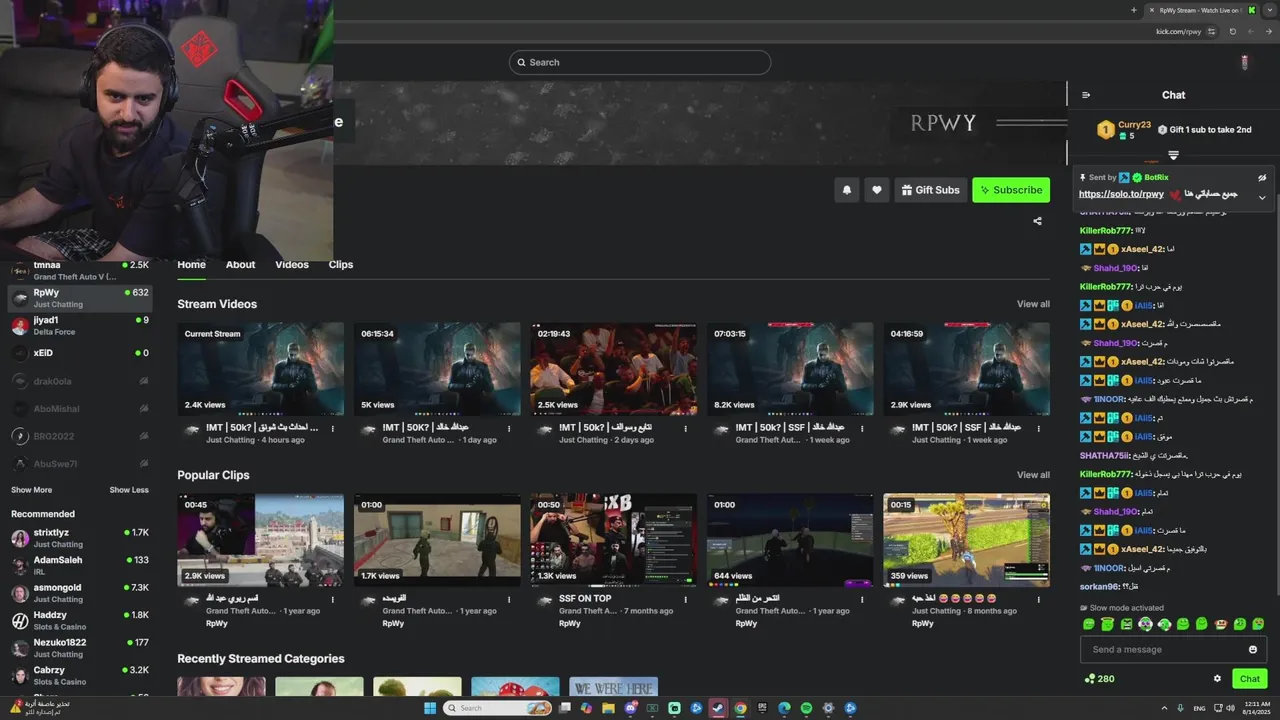Open the Gift Subs button
The image size is (1280, 720).
[930, 190]
